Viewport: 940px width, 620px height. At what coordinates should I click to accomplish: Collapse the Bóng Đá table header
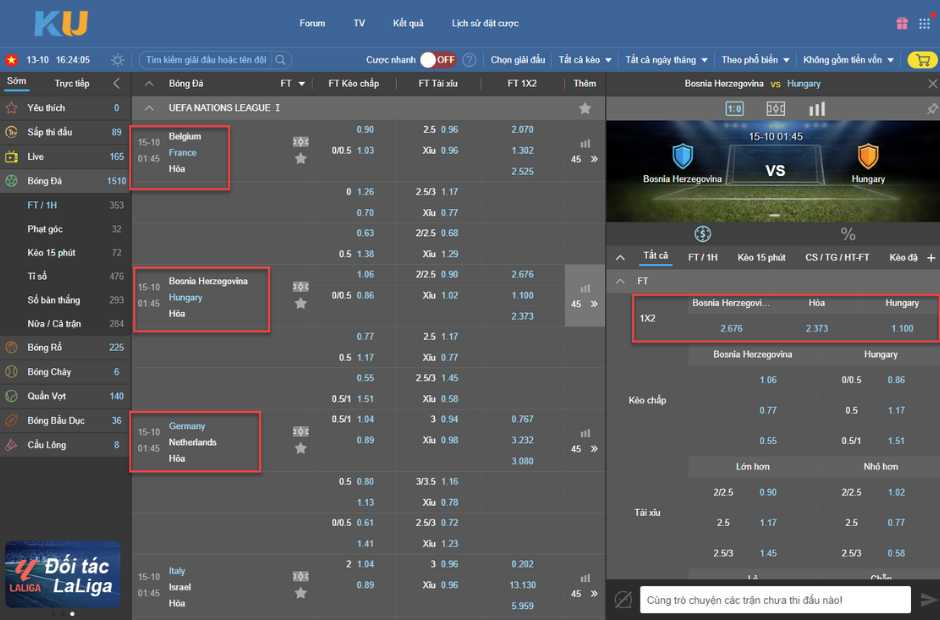coord(149,84)
